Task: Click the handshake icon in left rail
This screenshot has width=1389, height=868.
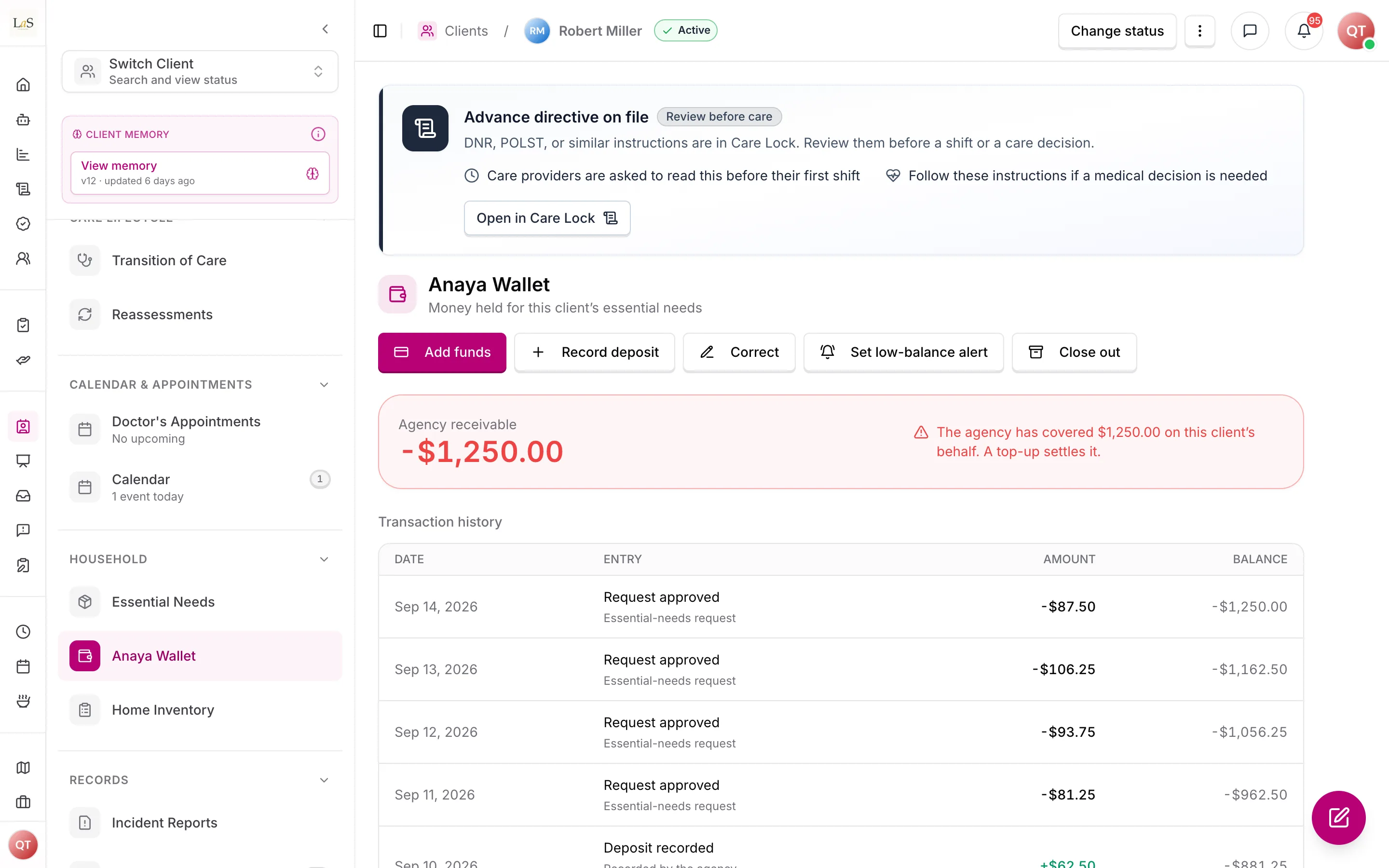Action: point(23,360)
